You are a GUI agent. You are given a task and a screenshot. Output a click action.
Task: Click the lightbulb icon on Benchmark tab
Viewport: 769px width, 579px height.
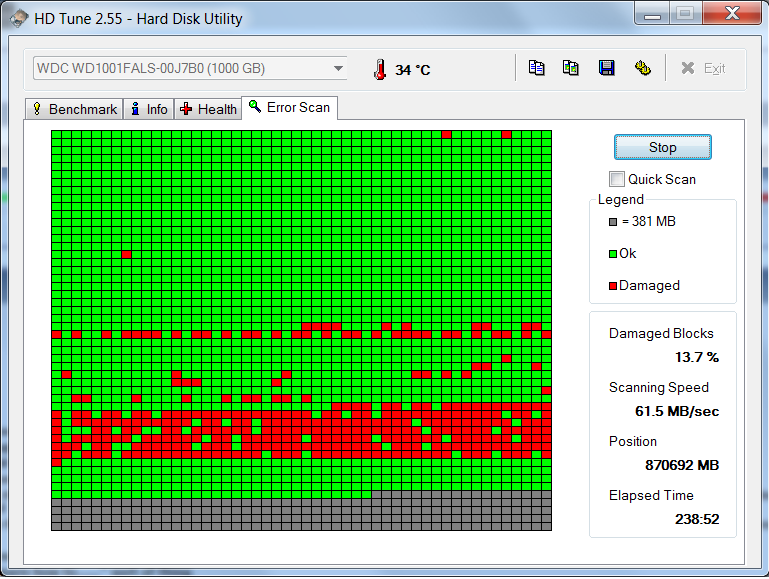(37, 108)
